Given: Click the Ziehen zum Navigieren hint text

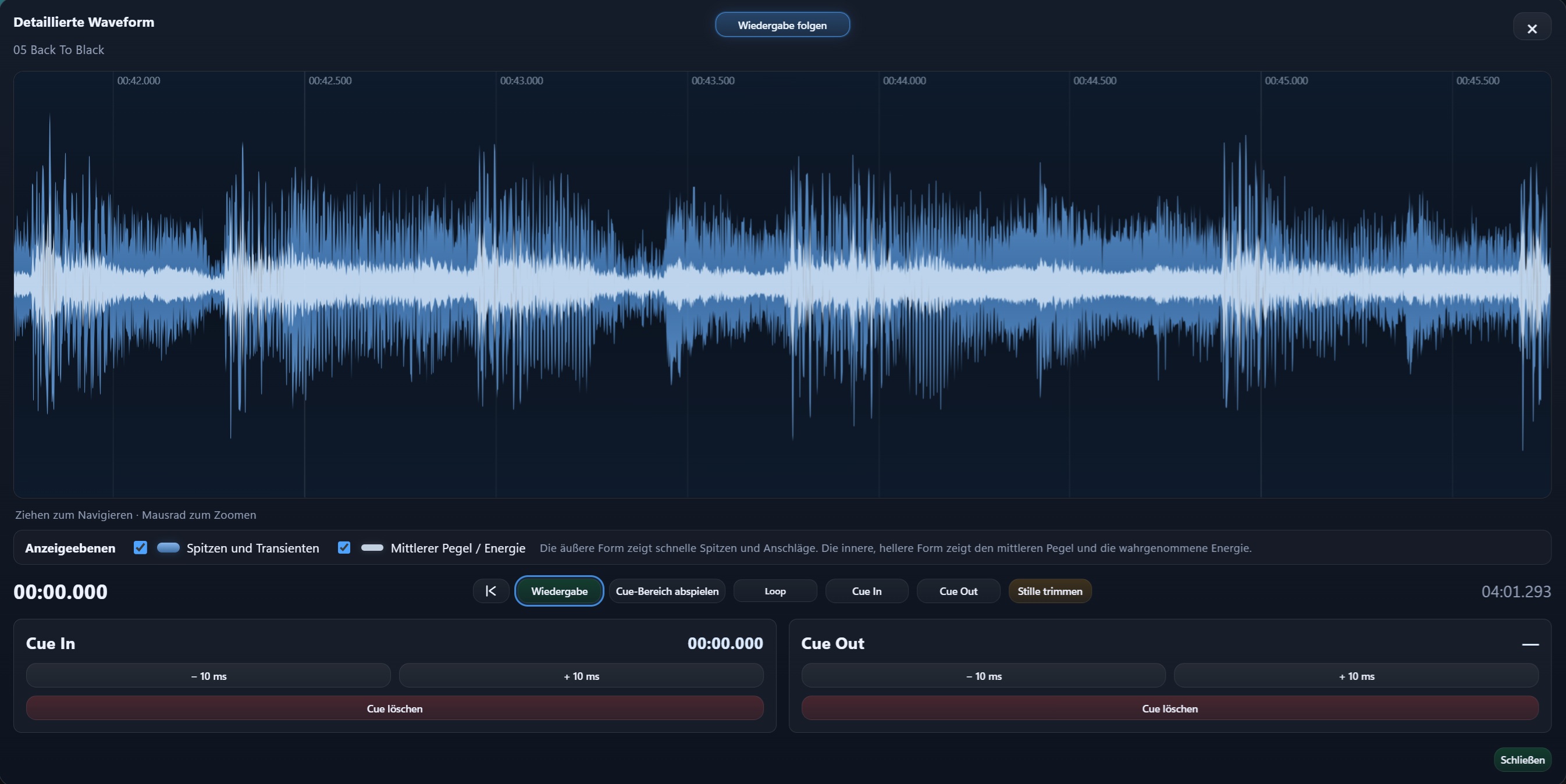Looking at the screenshot, I should tap(136, 515).
